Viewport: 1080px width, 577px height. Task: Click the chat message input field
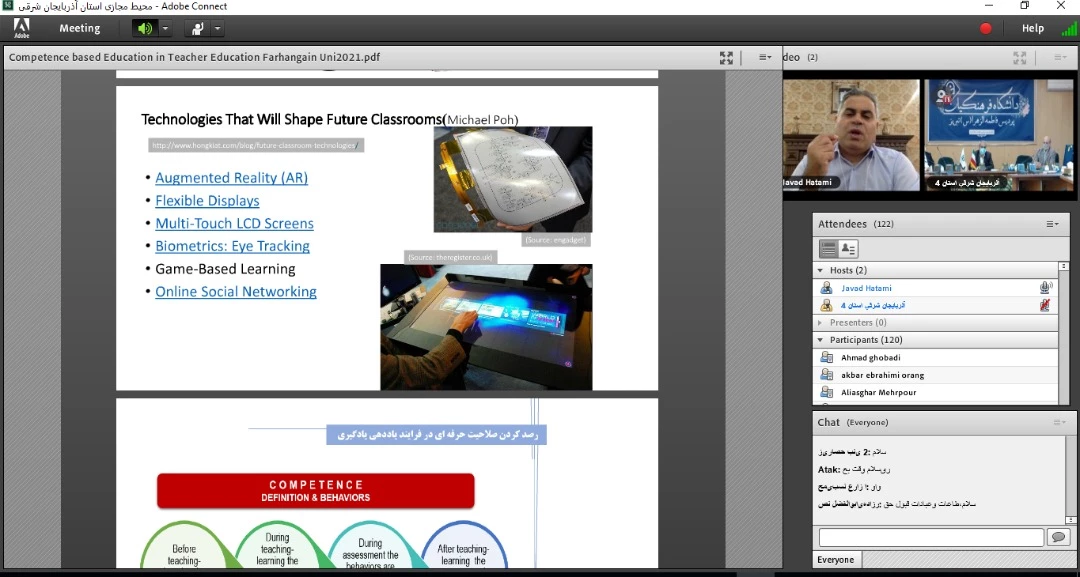tap(930, 538)
